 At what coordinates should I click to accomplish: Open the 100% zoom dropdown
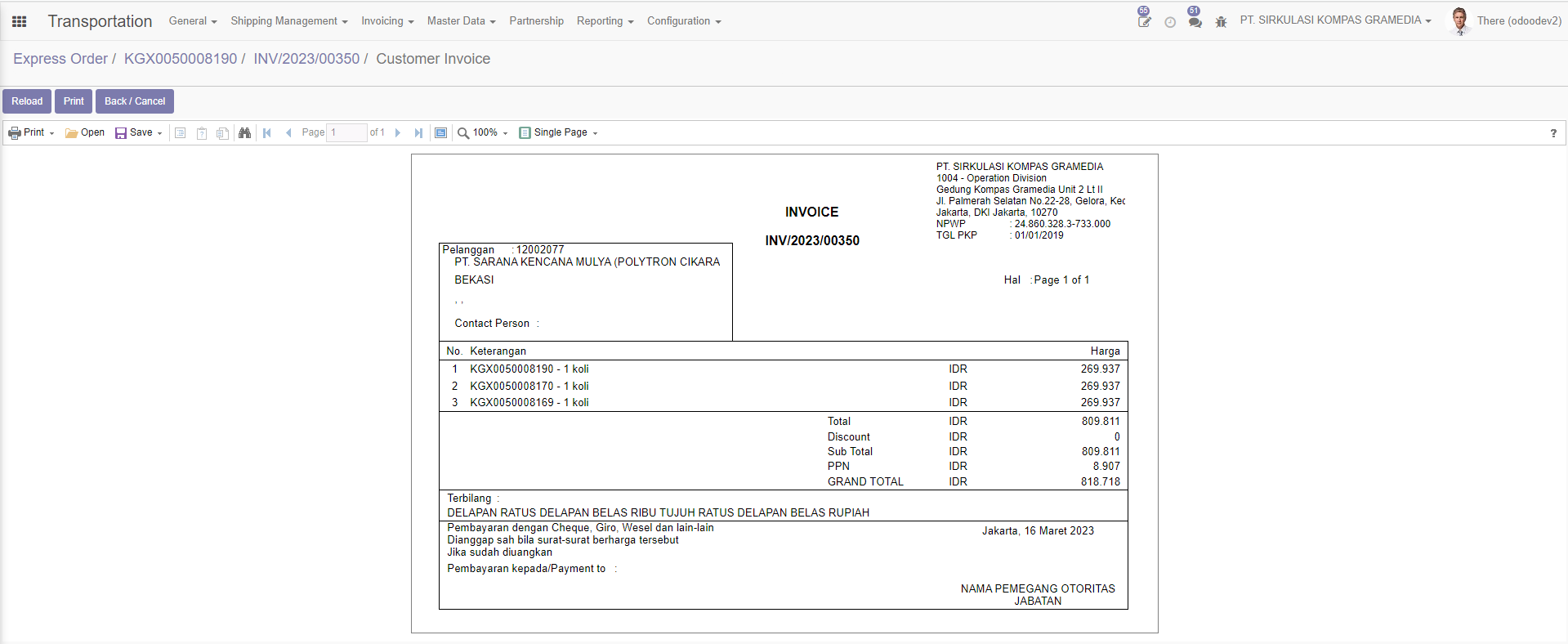click(x=490, y=132)
